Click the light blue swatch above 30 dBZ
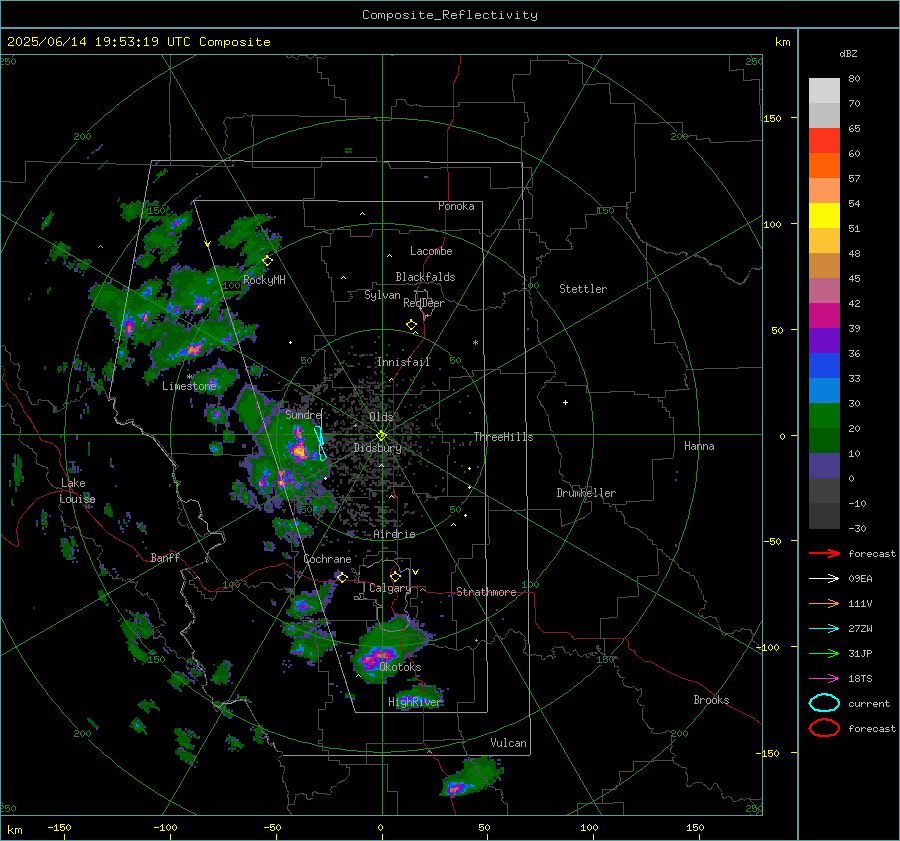Image resolution: width=900 pixels, height=841 pixels. pos(824,390)
